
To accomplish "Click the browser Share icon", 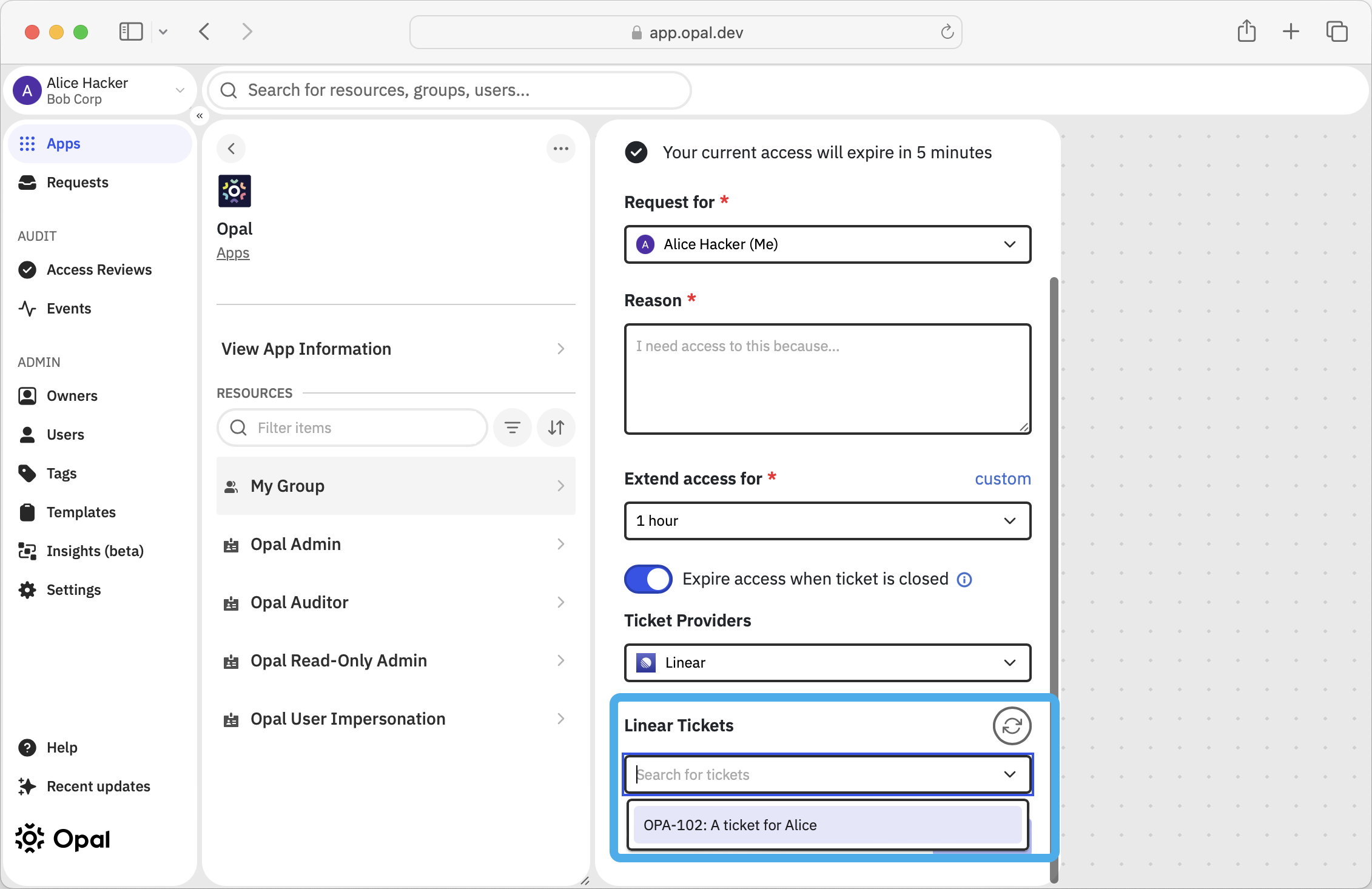I will coord(1247,31).
